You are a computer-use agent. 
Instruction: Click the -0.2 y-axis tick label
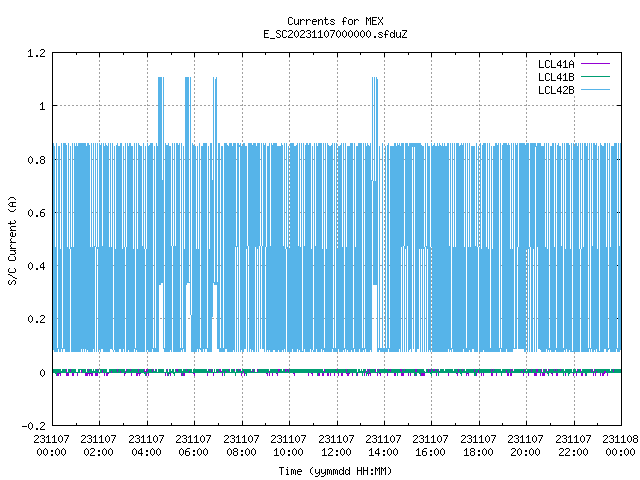pyautogui.click(x=33, y=426)
